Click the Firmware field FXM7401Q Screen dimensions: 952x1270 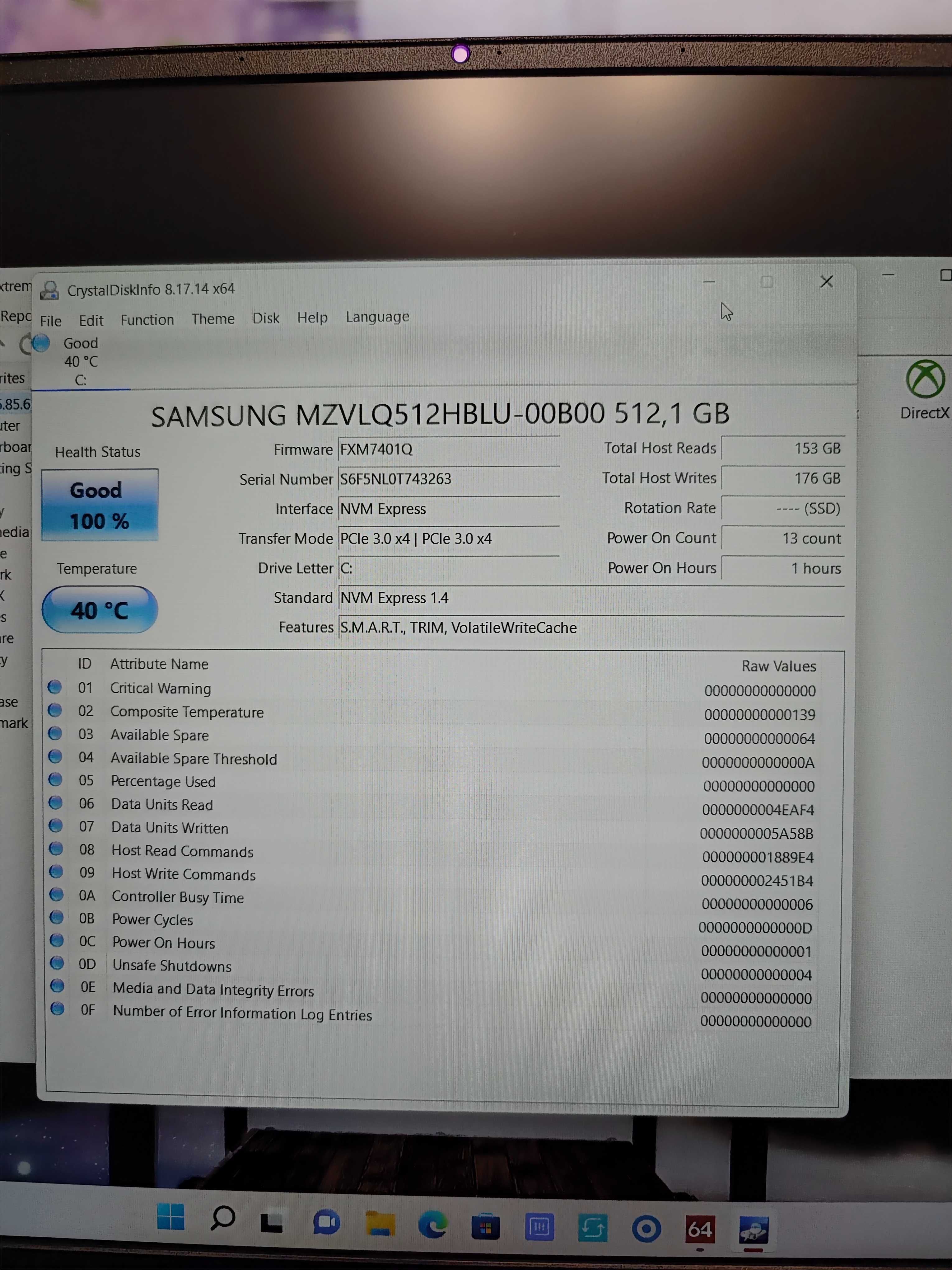[x=449, y=449]
